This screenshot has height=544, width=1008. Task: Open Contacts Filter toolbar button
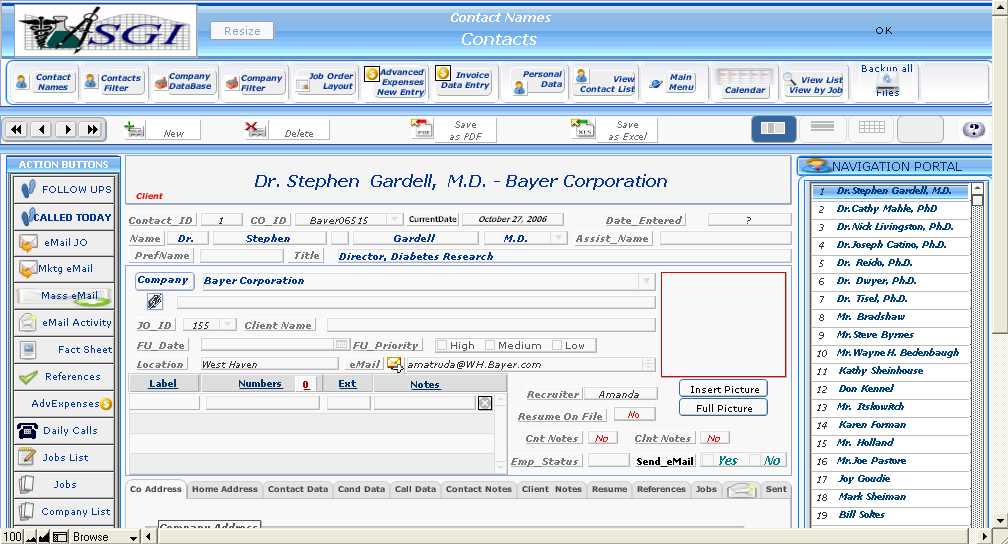pos(113,82)
